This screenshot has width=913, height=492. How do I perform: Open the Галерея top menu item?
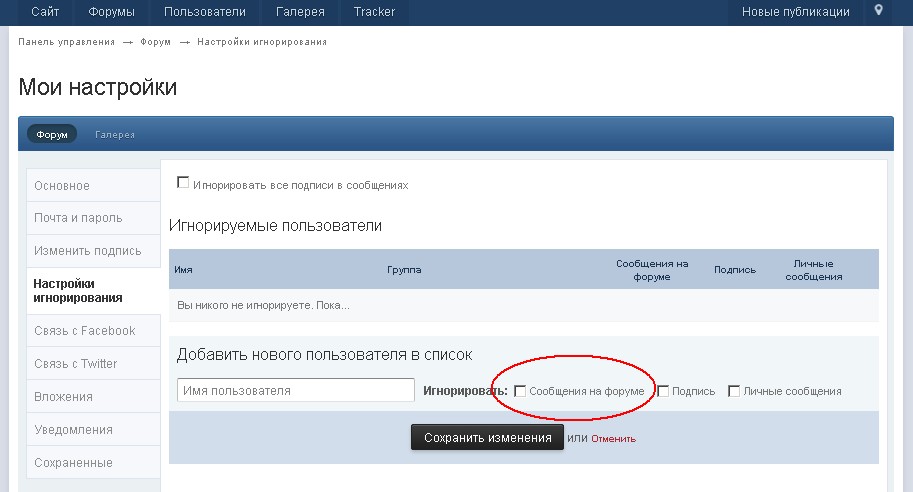[300, 12]
